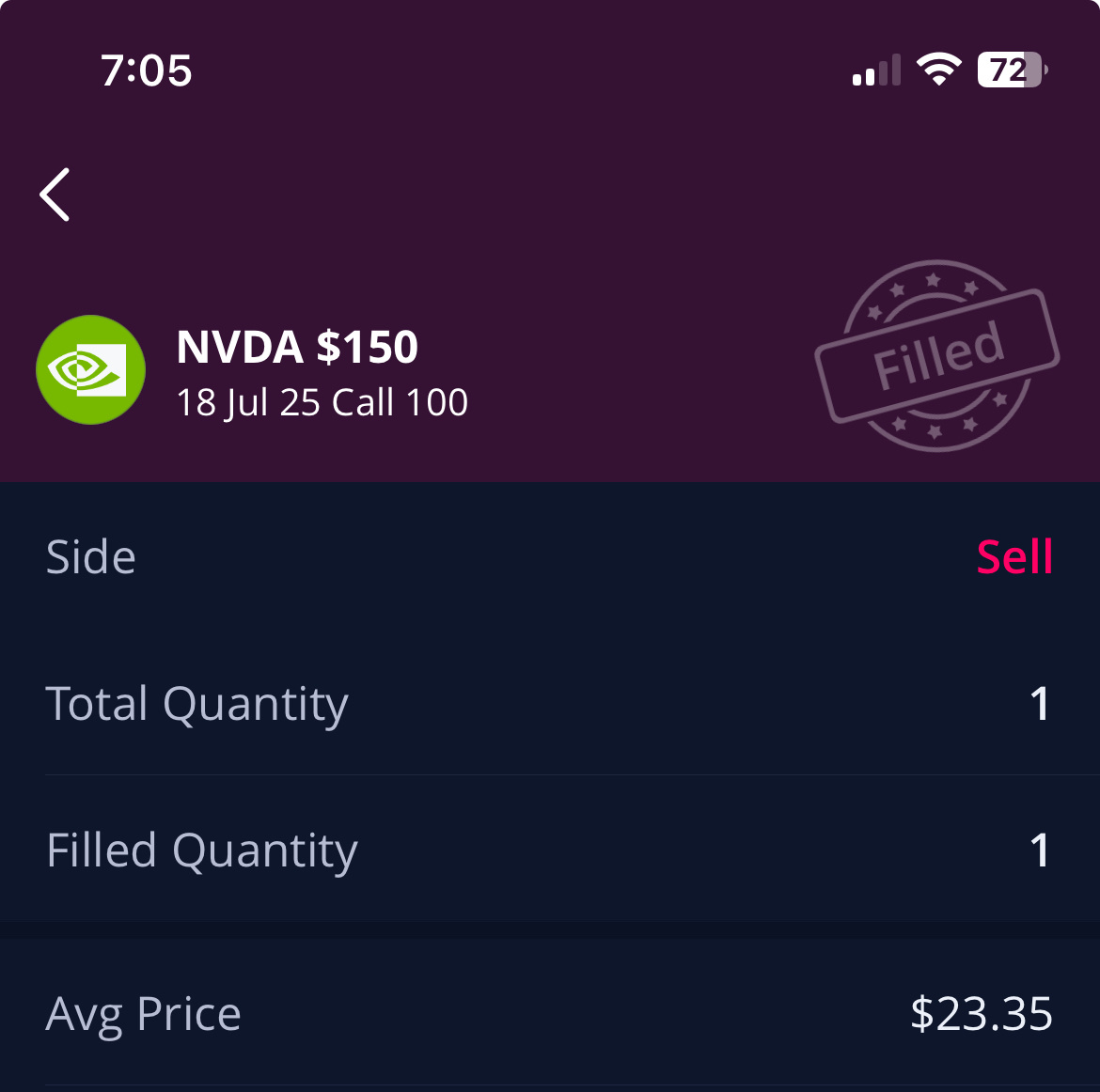This screenshot has width=1100, height=1092.
Task: Select the NVDA ticker text in header
Action: [240, 348]
